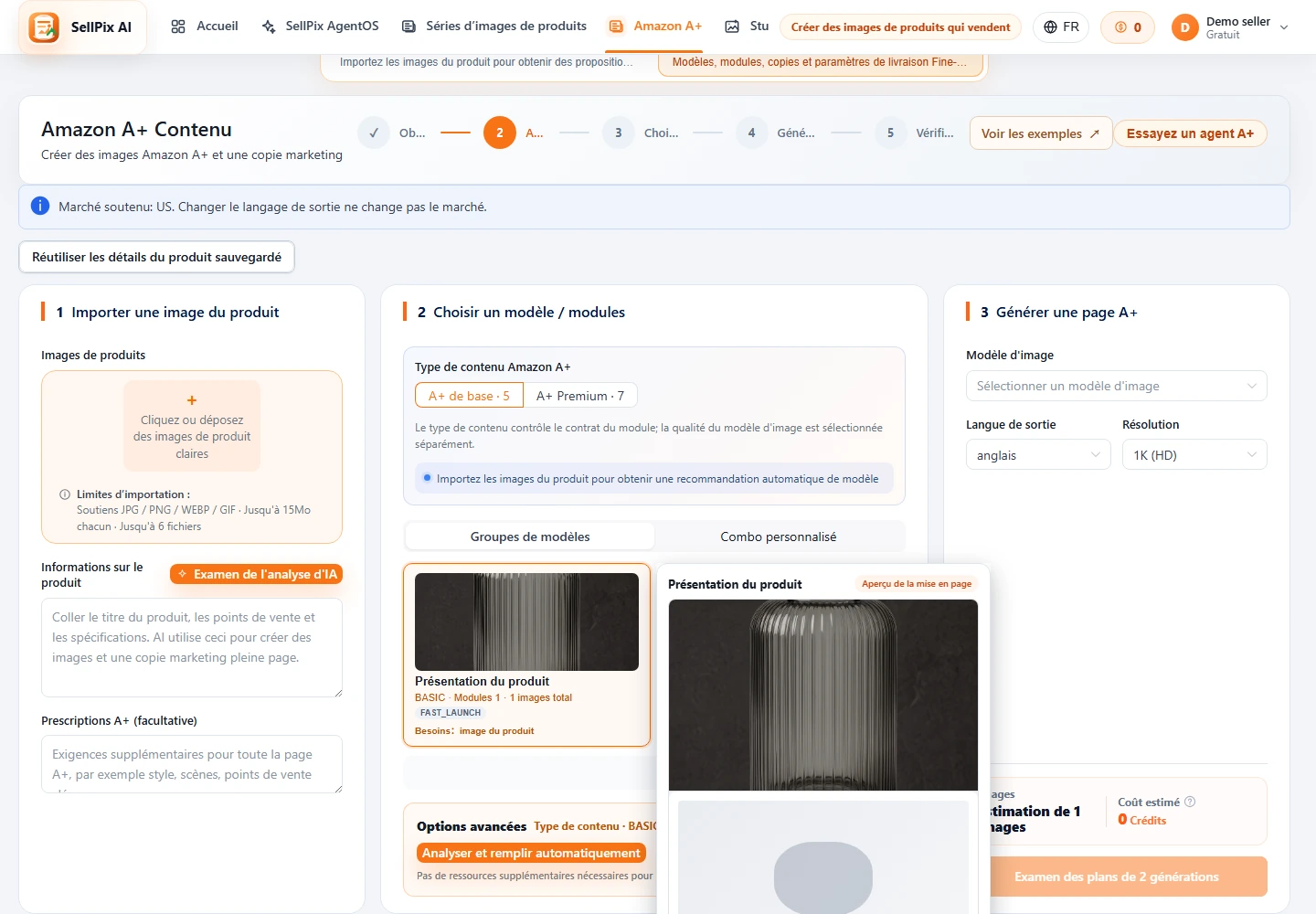Viewport: 1316px width, 914px height.
Task: Click the SellPix AgentOS sparkle icon
Action: coord(268,27)
